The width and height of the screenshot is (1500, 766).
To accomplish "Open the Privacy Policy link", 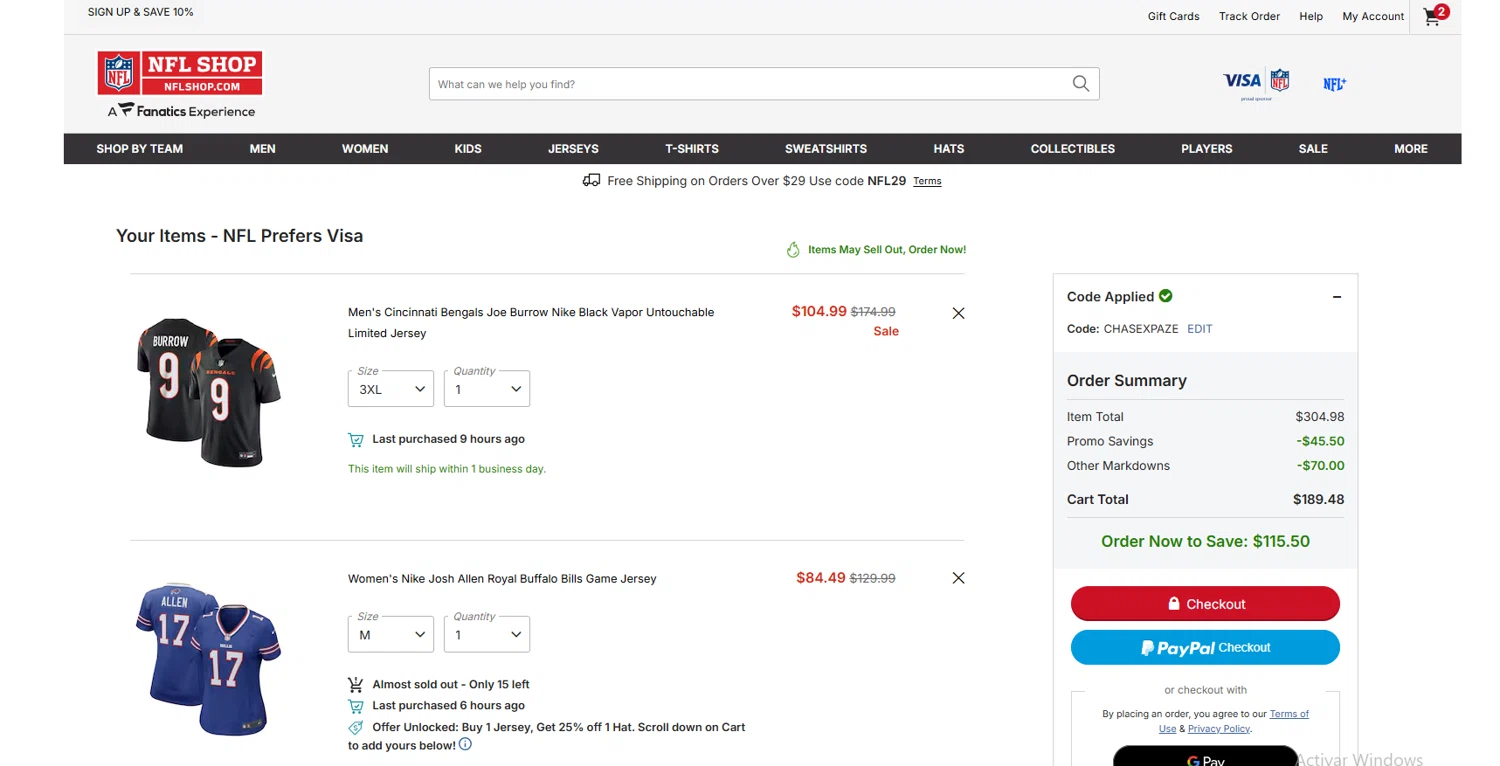I will coord(1219,729).
